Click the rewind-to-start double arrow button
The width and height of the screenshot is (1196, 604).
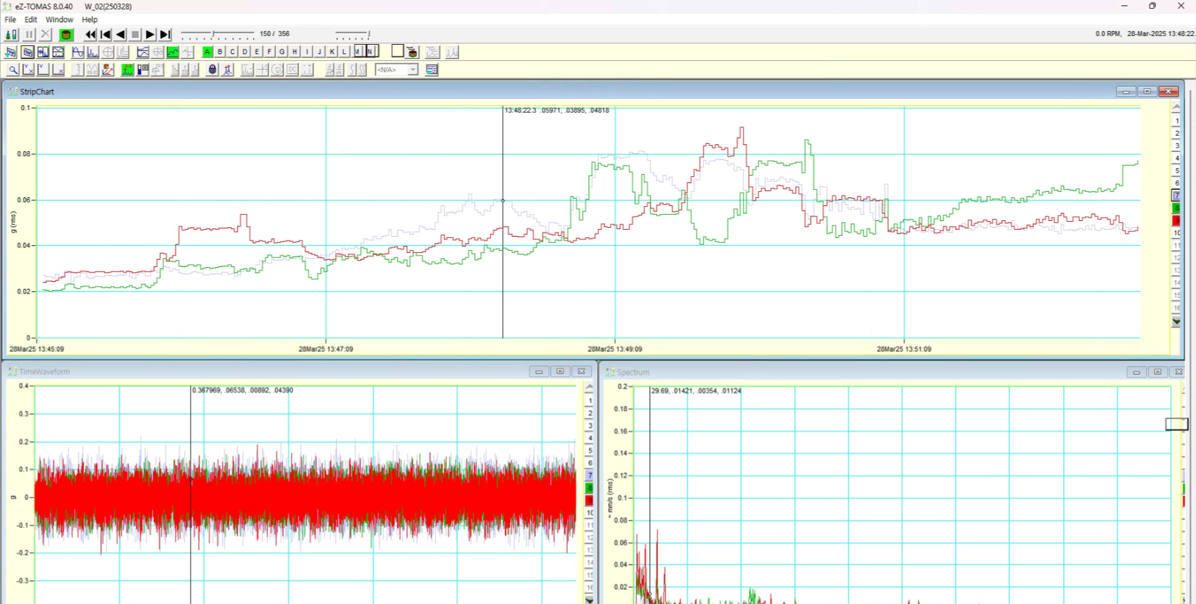point(91,34)
